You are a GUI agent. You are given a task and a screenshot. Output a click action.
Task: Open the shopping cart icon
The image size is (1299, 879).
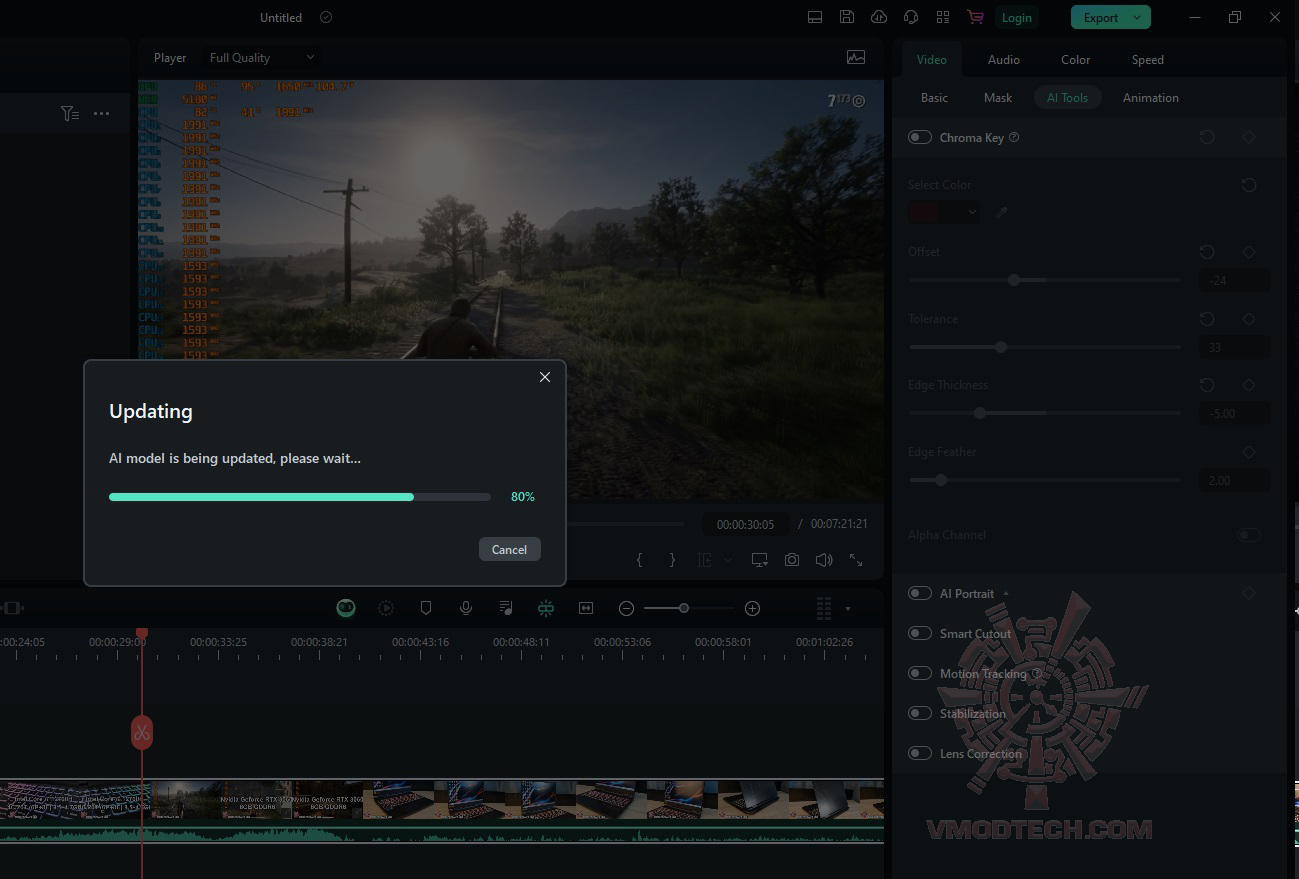(975, 17)
